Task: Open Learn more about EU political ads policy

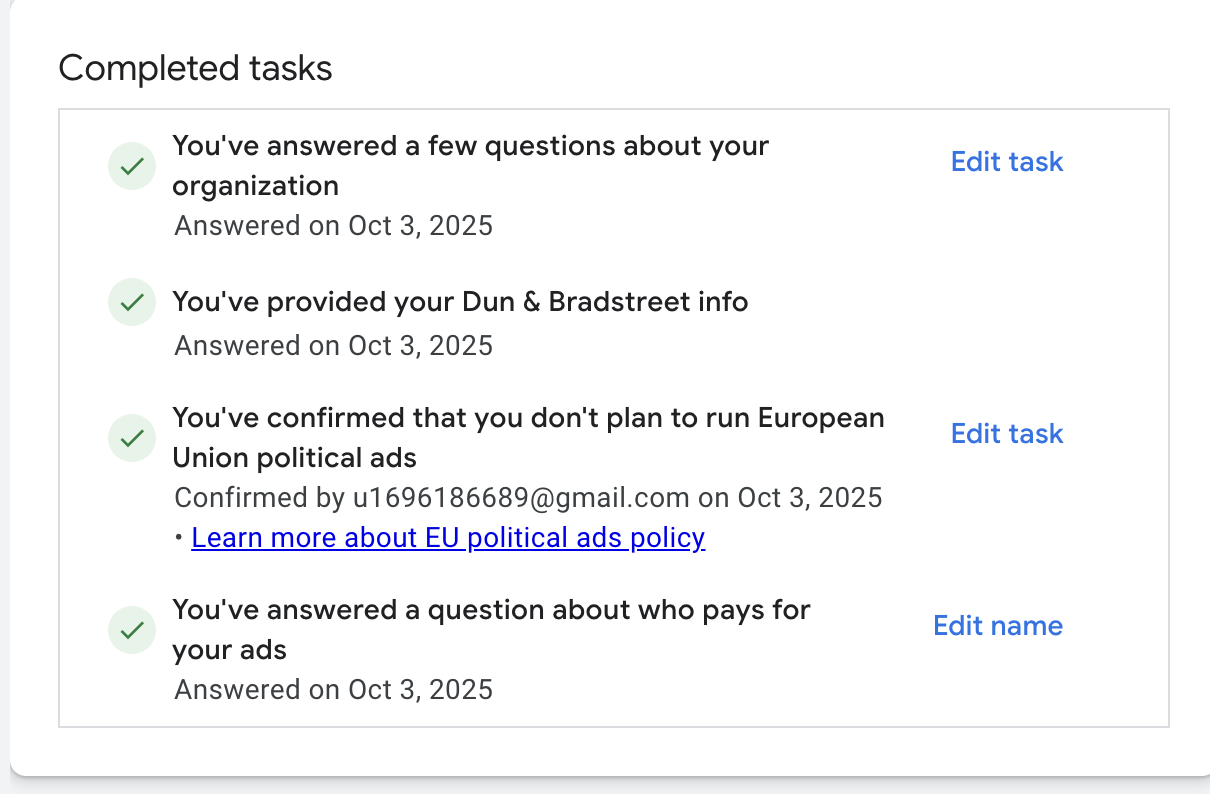Action: coord(448,538)
